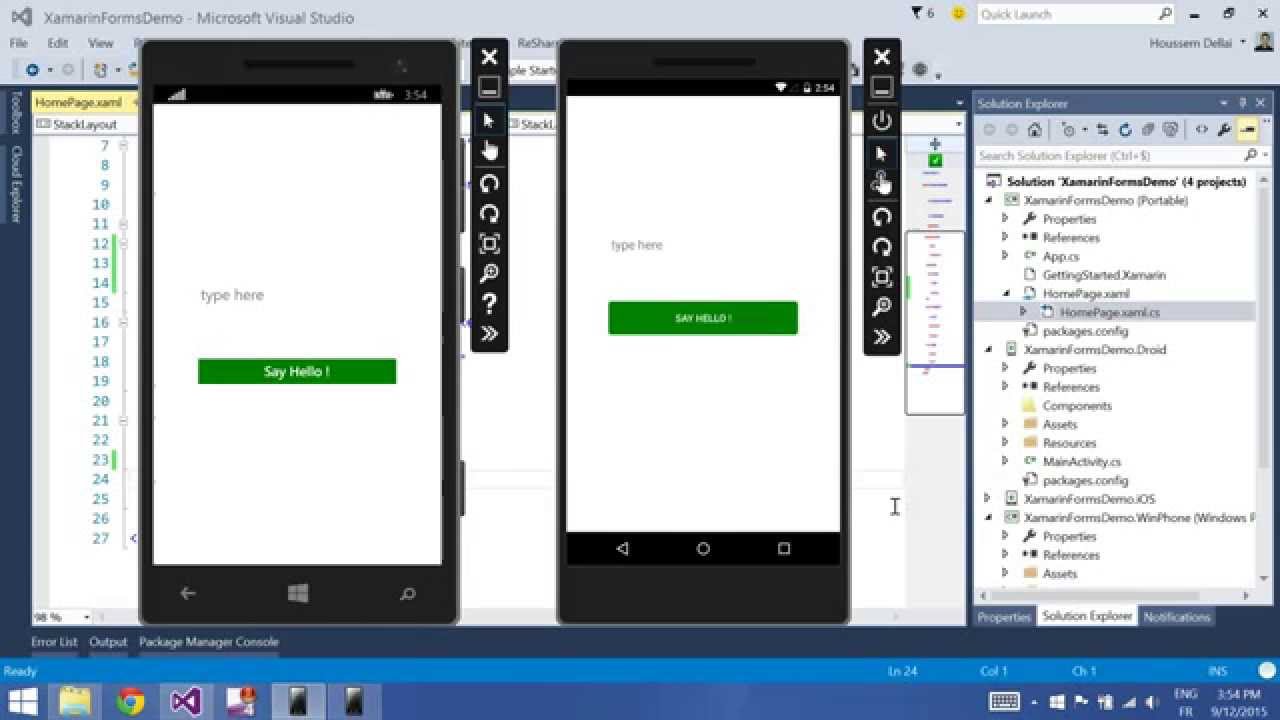Tap SAY HELLO button in Android emulator
Viewport: 1280px width, 720px height.
[x=703, y=318]
